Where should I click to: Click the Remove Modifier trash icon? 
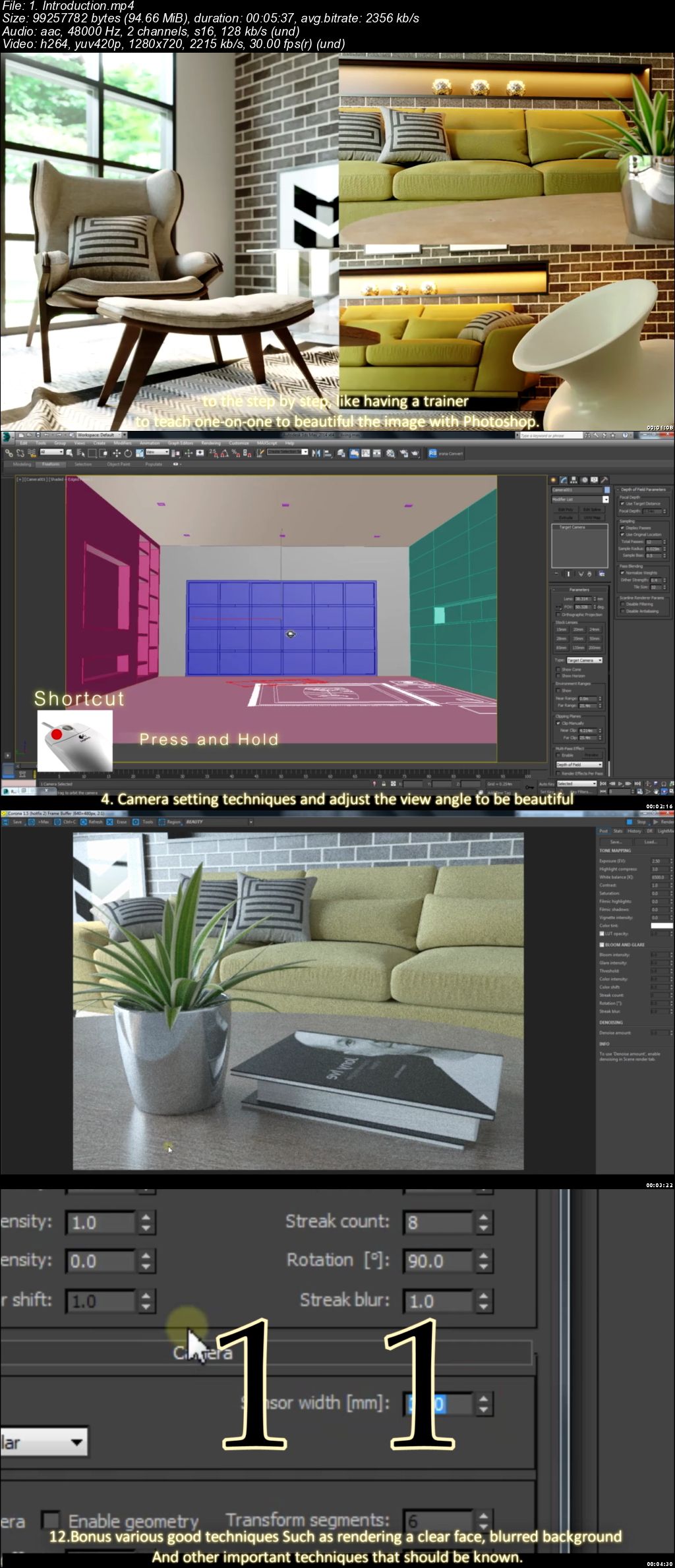tap(589, 574)
